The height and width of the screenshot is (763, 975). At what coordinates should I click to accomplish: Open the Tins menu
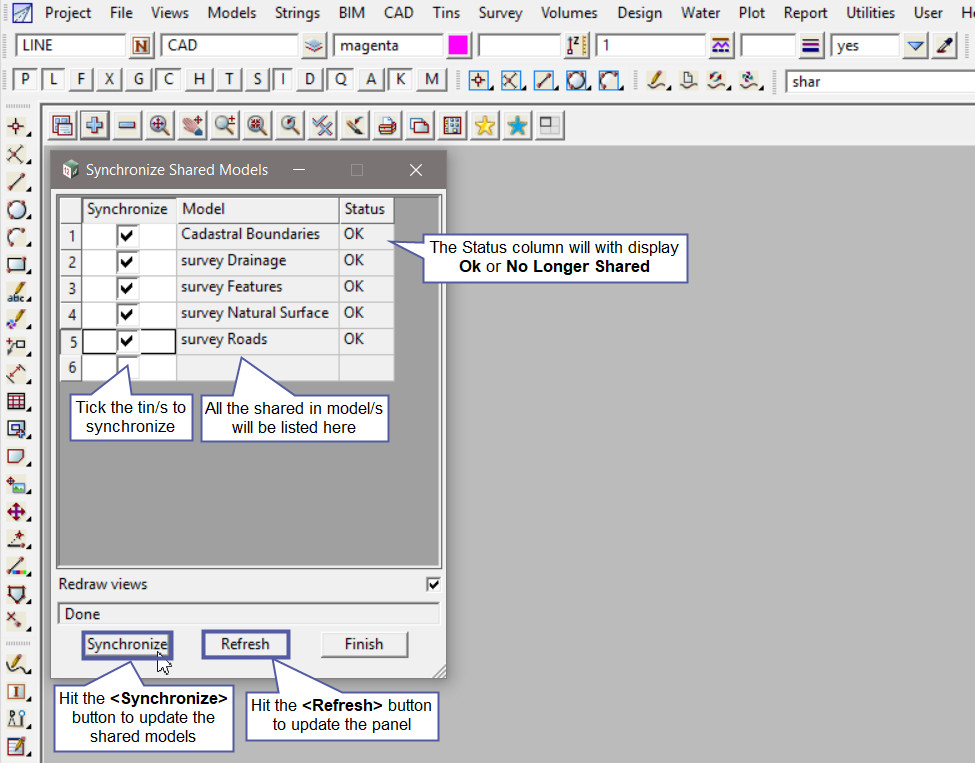click(446, 13)
